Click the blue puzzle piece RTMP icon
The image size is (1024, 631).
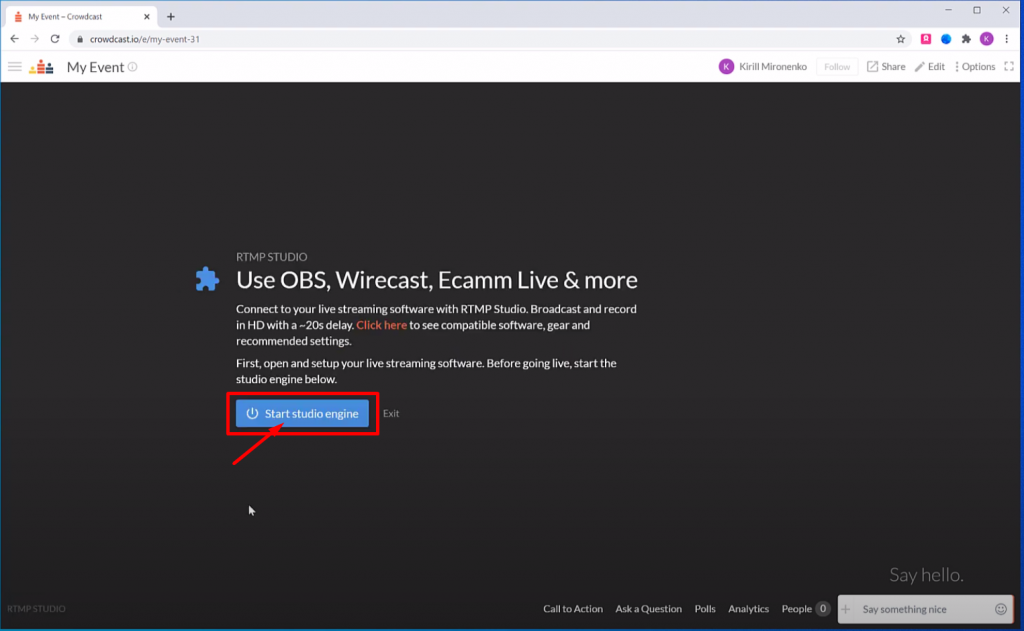coord(207,279)
